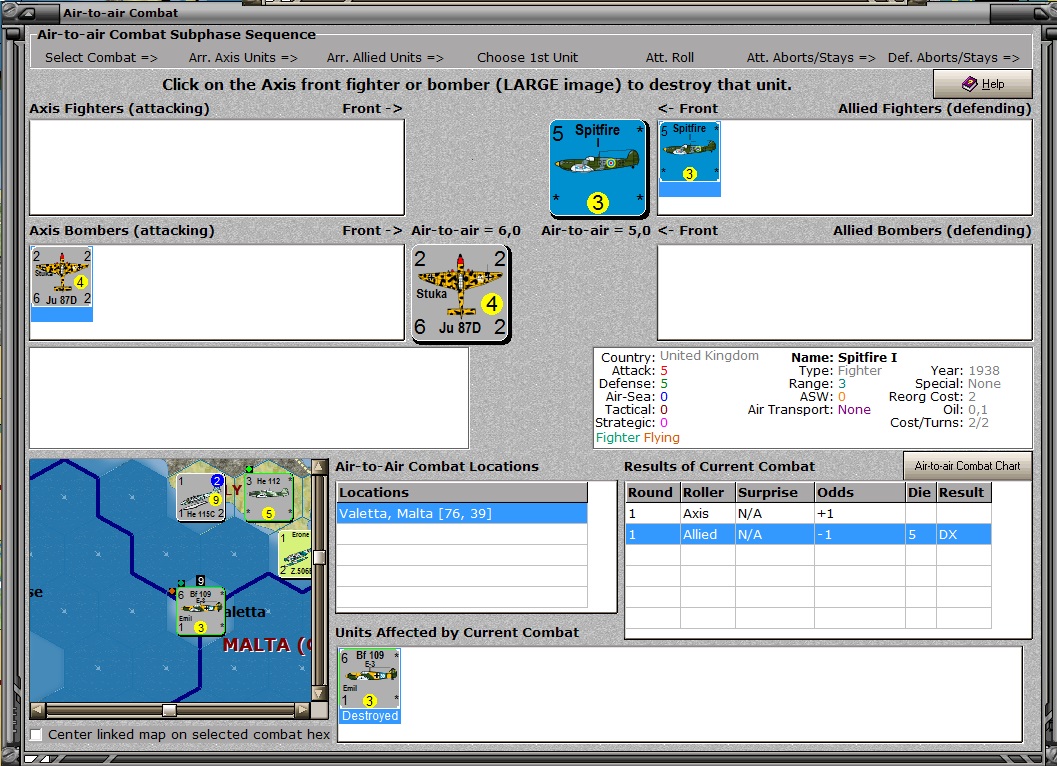Click the He 112 unit on the map

pos(269,498)
